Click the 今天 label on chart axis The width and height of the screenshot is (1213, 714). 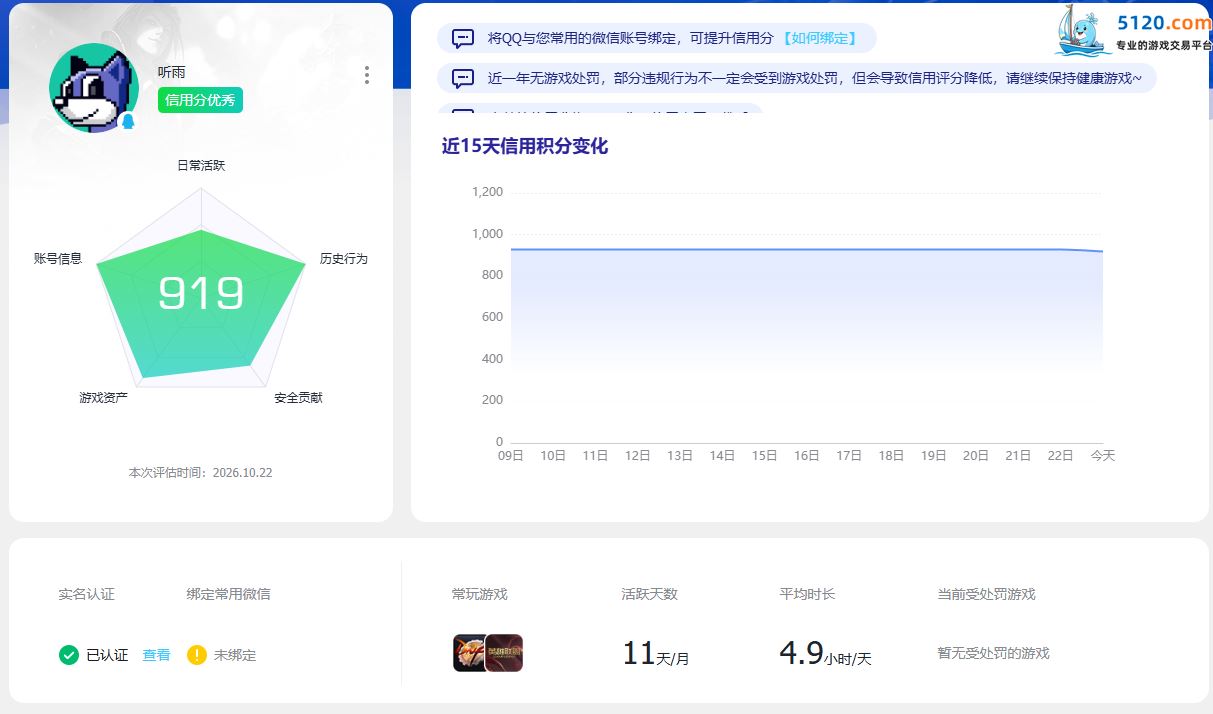pyautogui.click(x=1103, y=455)
